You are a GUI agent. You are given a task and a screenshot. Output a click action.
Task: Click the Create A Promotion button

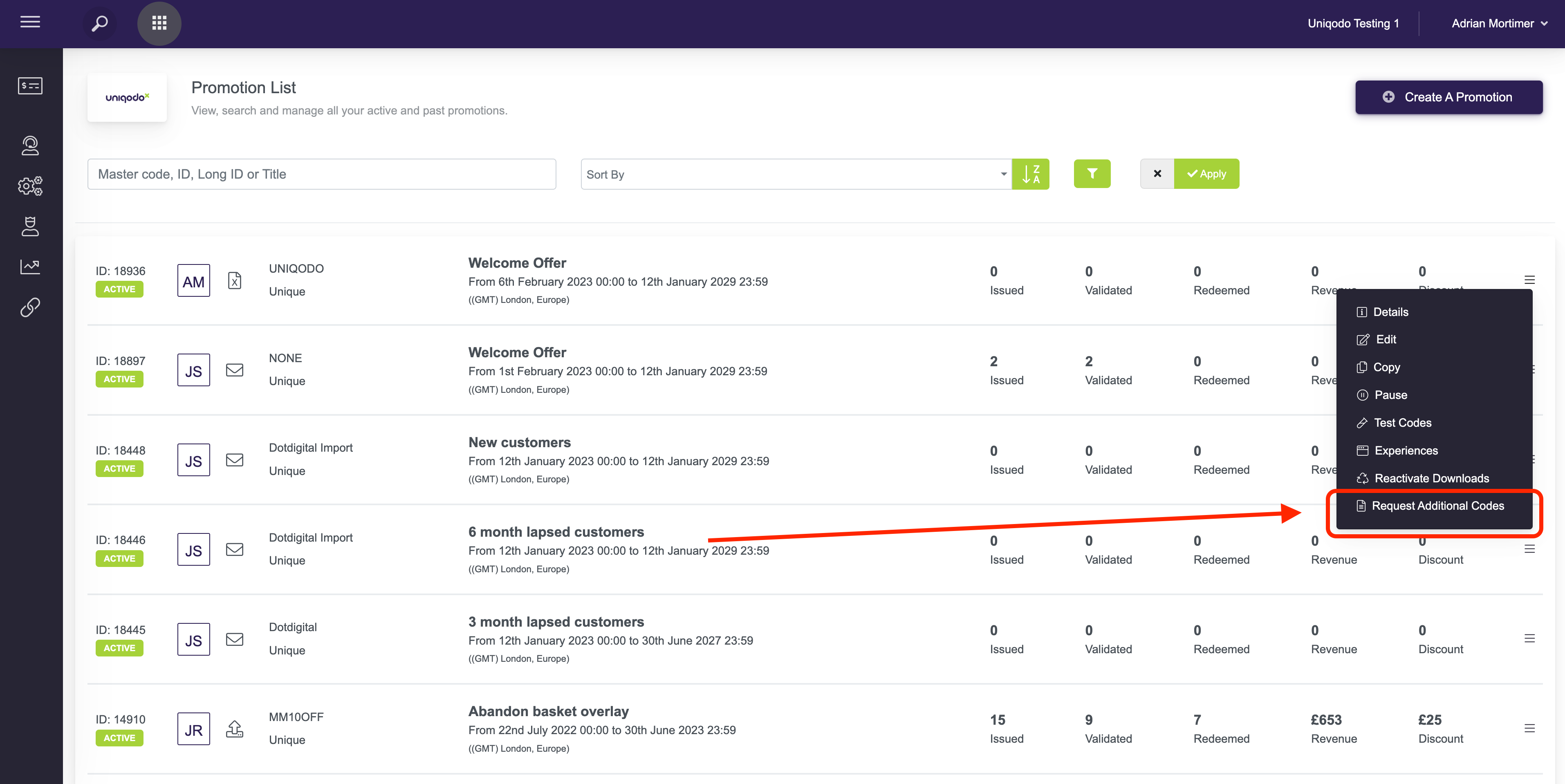(x=1448, y=97)
